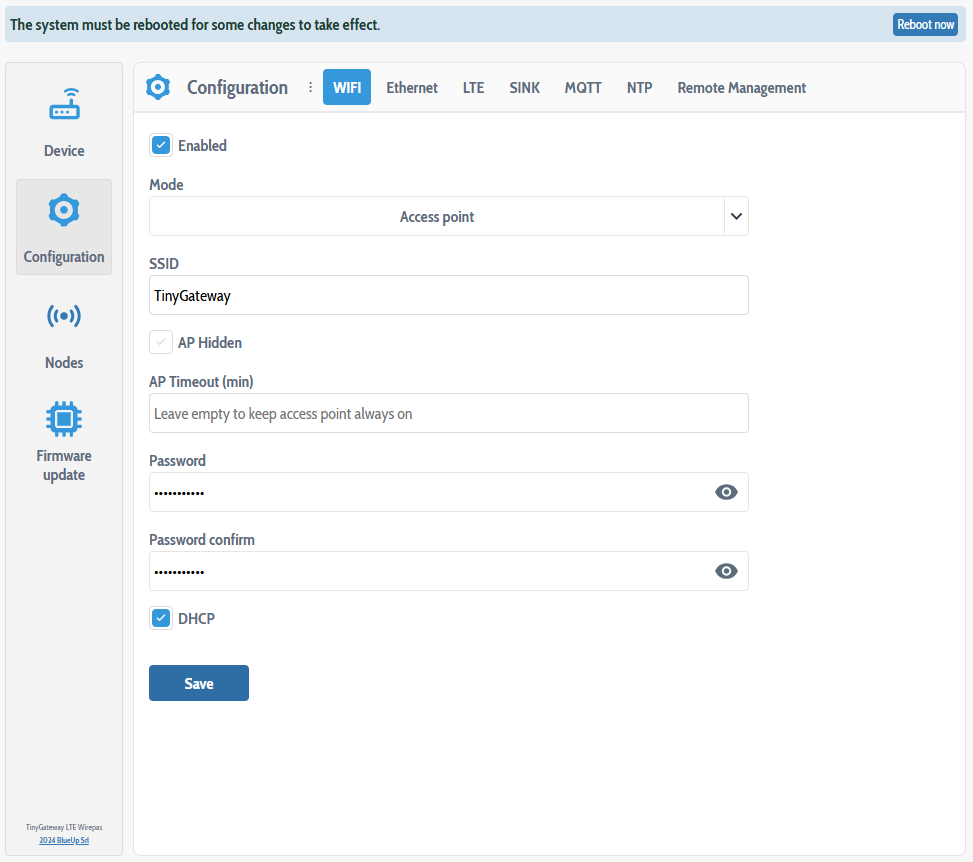Screen dimensions: 973x862
Task: Open the Mode dropdown showing Access point
Action: tap(437, 216)
